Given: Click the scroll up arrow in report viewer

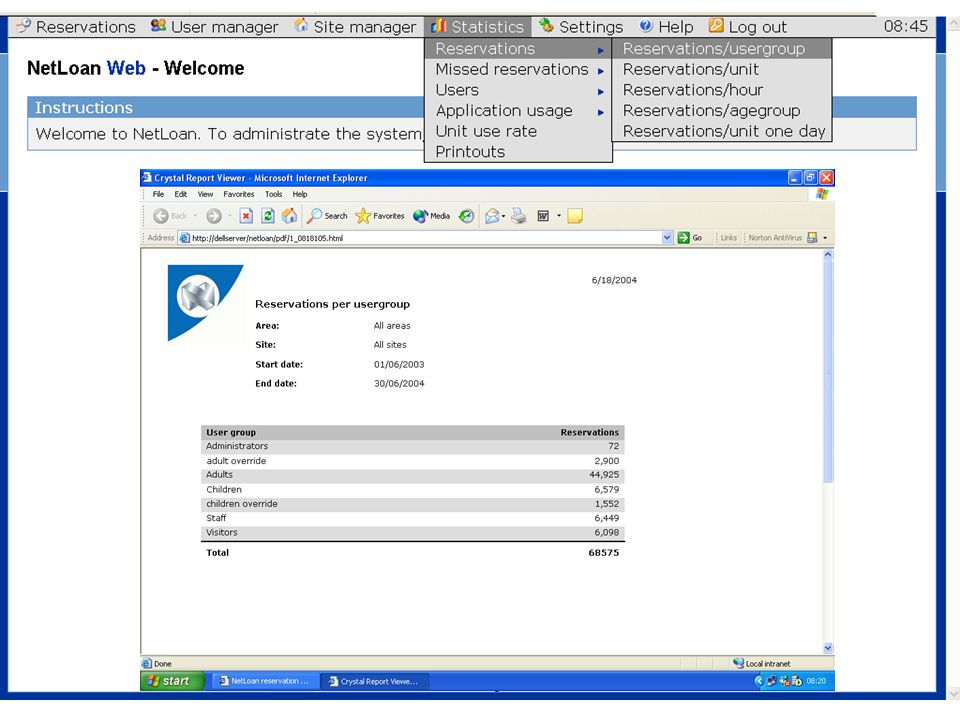Looking at the screenshot, I should (828, 254).
